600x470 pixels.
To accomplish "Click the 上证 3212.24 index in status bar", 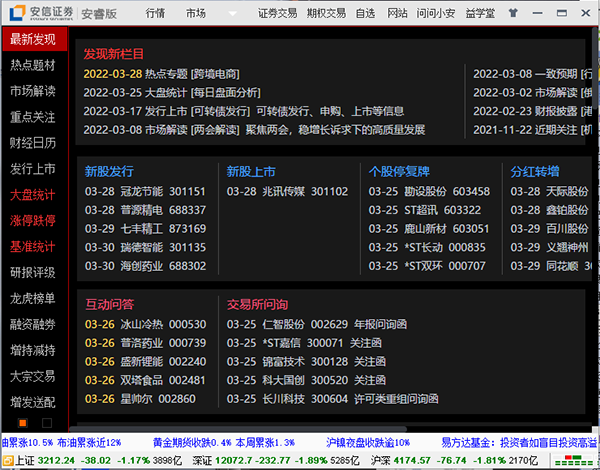I will (x=98, y=460).
